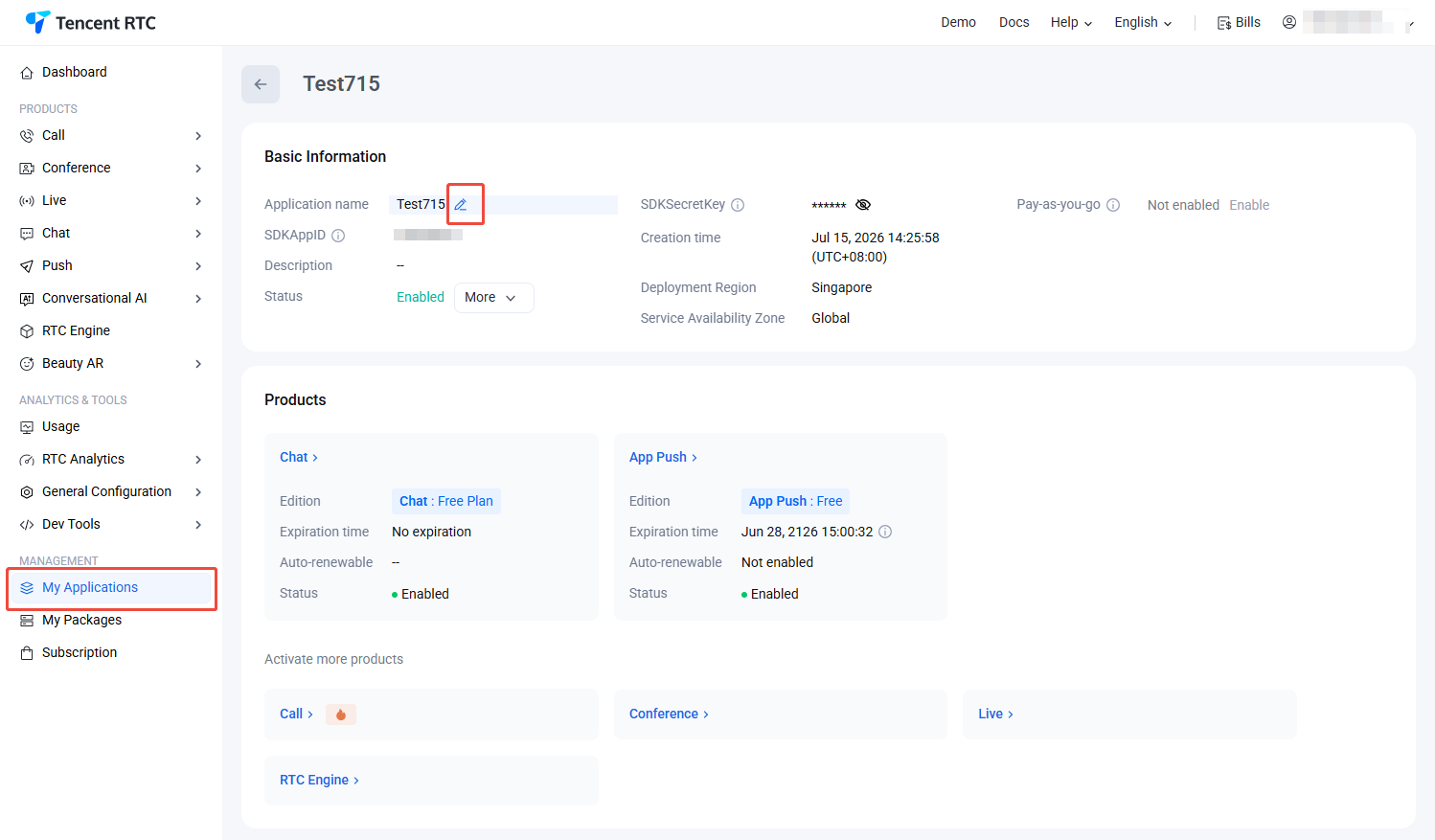
Task: Expand the Chat submenu chevron
Action: (198, 234)
